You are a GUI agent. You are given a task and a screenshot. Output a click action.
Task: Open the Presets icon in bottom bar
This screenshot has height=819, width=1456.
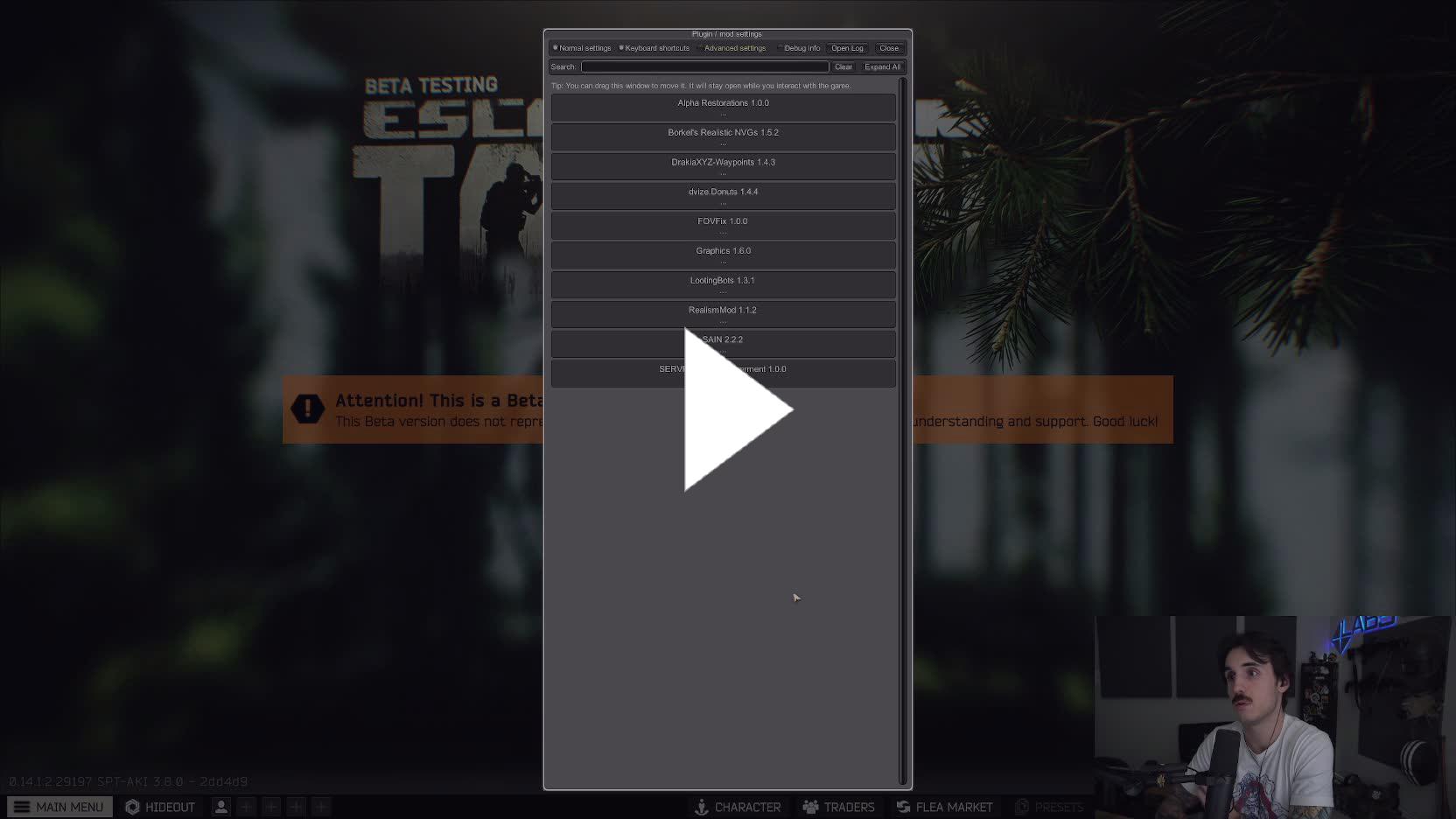1022,807
